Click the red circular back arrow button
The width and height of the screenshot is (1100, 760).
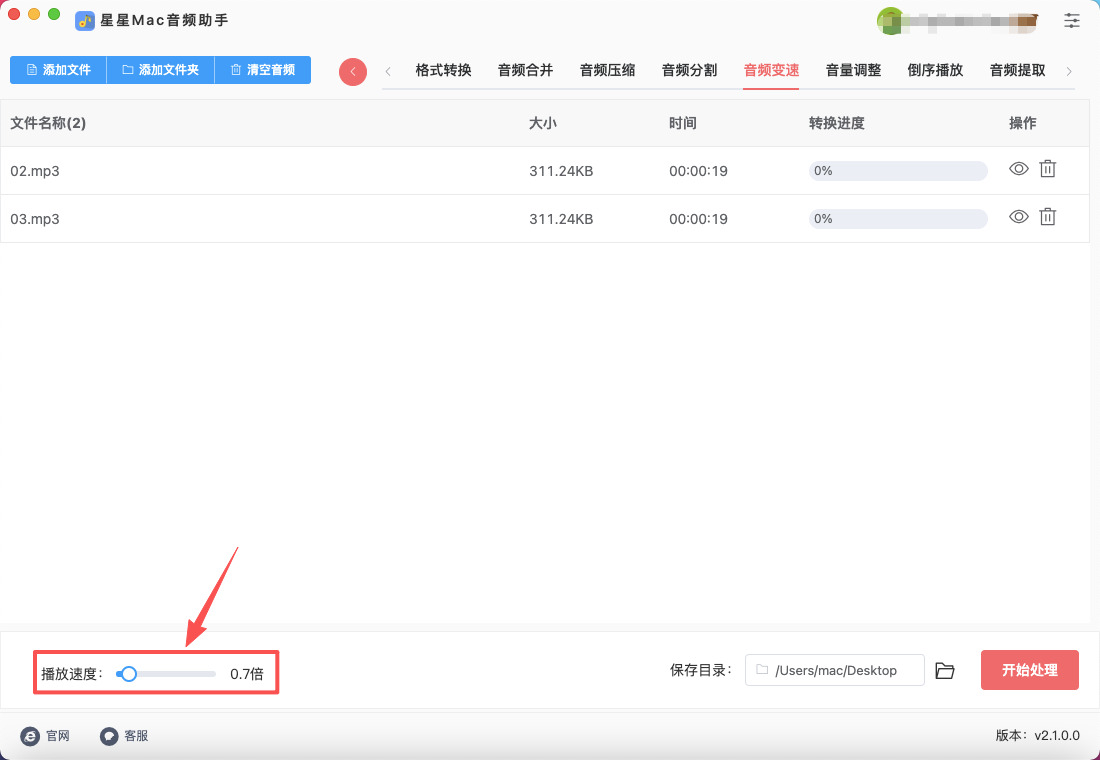click(353, 72)
